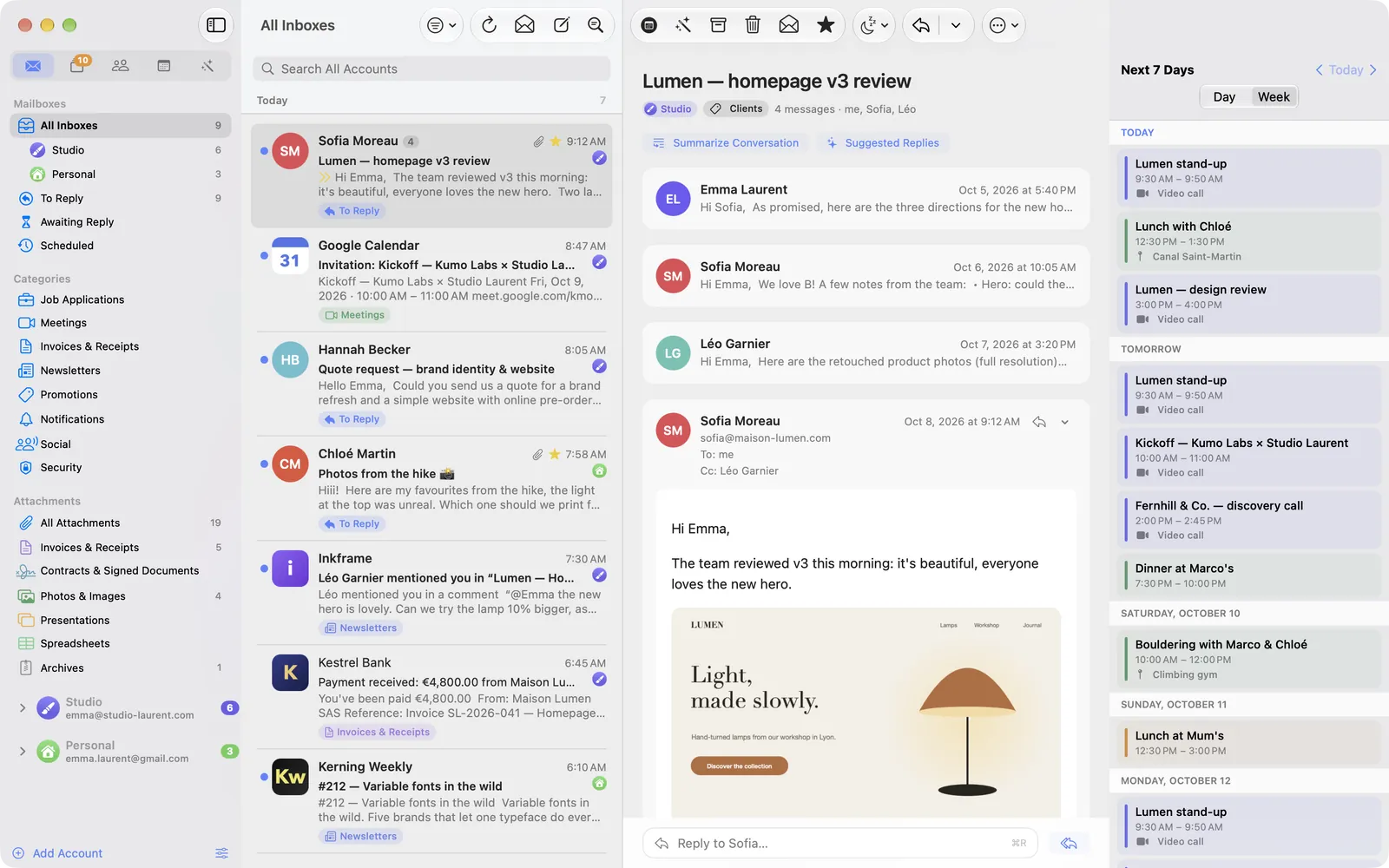The image size is (1389, 868).
Task: Select the Day view segment
Action: [1224, 96]
